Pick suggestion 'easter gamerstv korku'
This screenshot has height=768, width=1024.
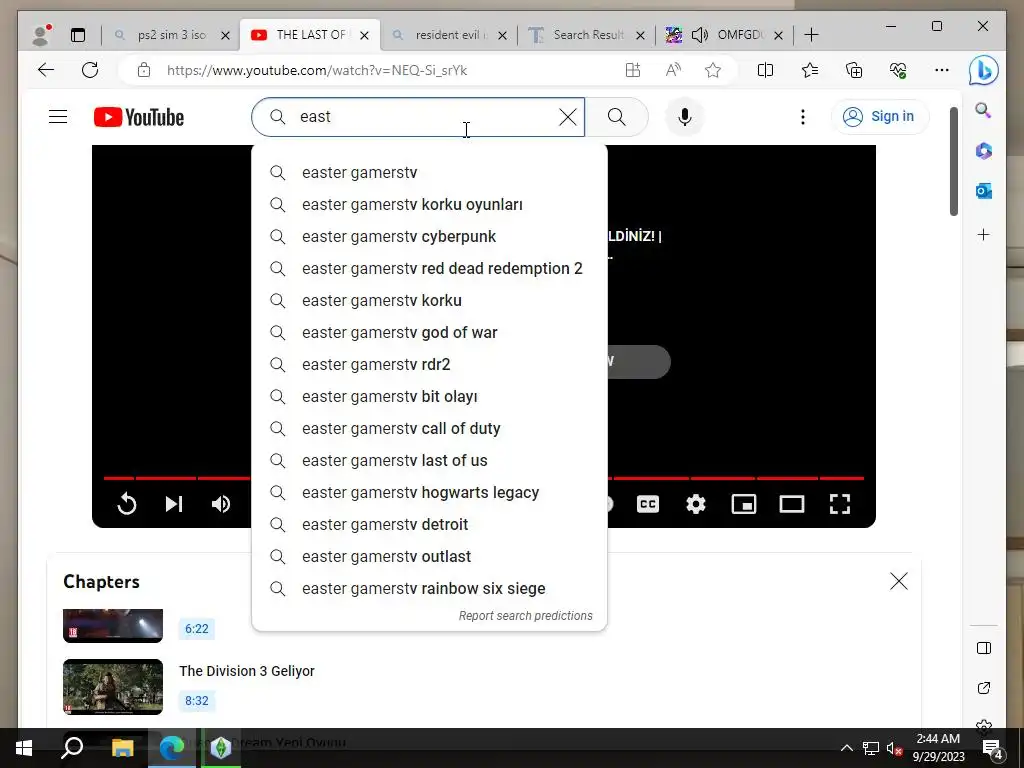tap(429, 300)
